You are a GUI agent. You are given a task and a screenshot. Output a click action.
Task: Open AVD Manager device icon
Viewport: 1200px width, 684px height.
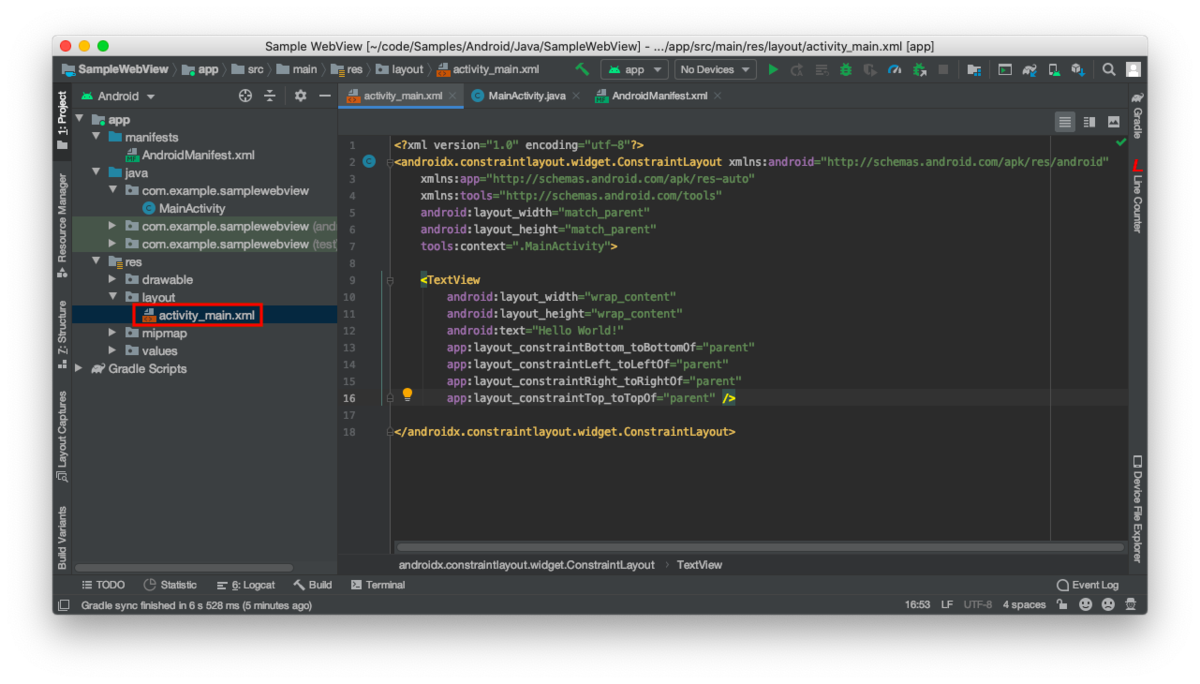click(1054, 70)
